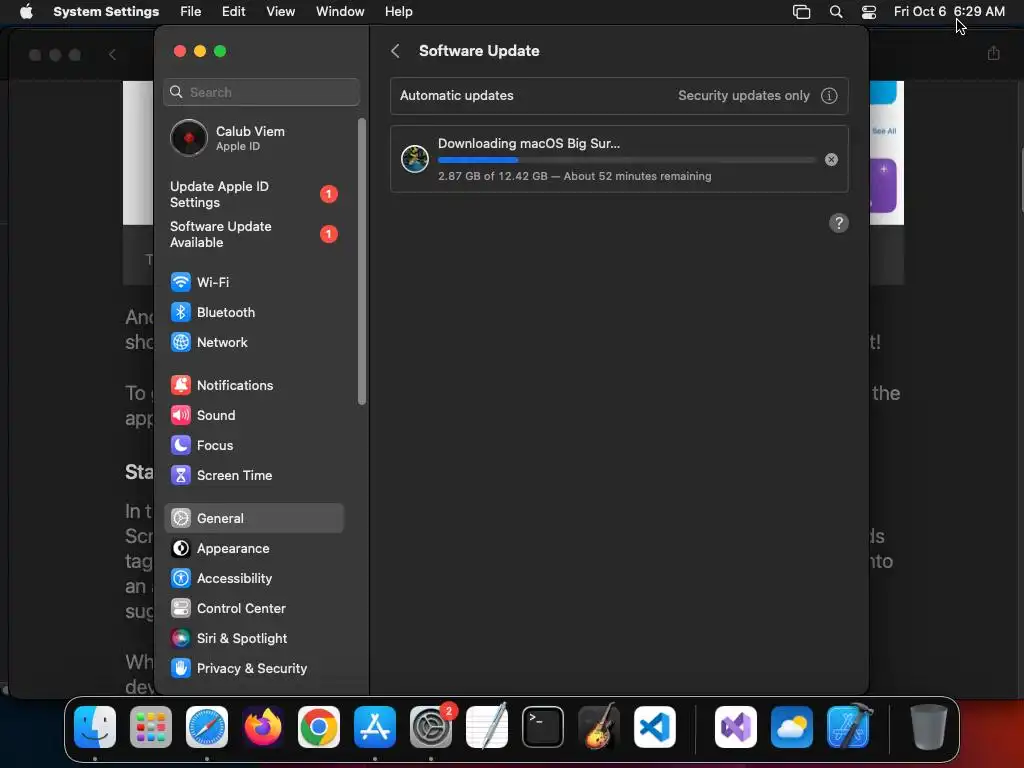Viewport: 1024px width, 768px height.
Task: Open the System Settings menu
Action: coord(106,12)
